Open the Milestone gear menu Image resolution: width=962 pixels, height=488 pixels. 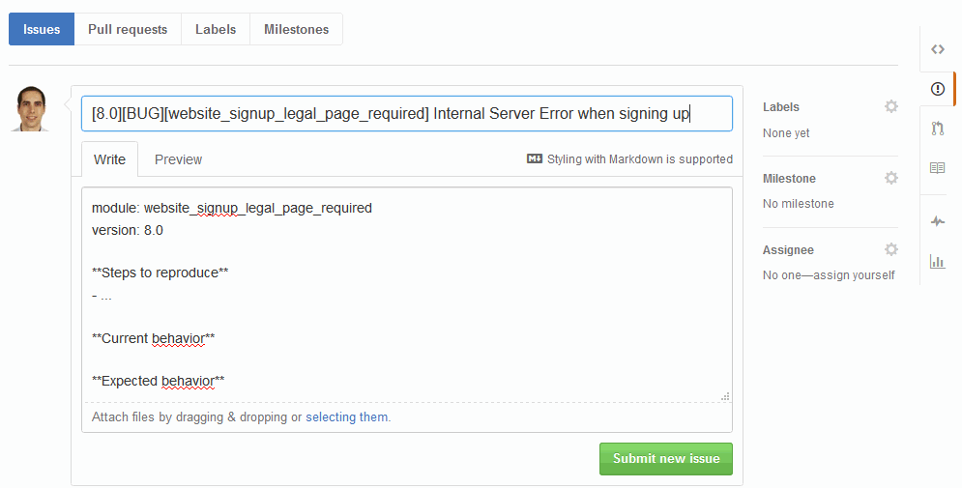point(891,178)
